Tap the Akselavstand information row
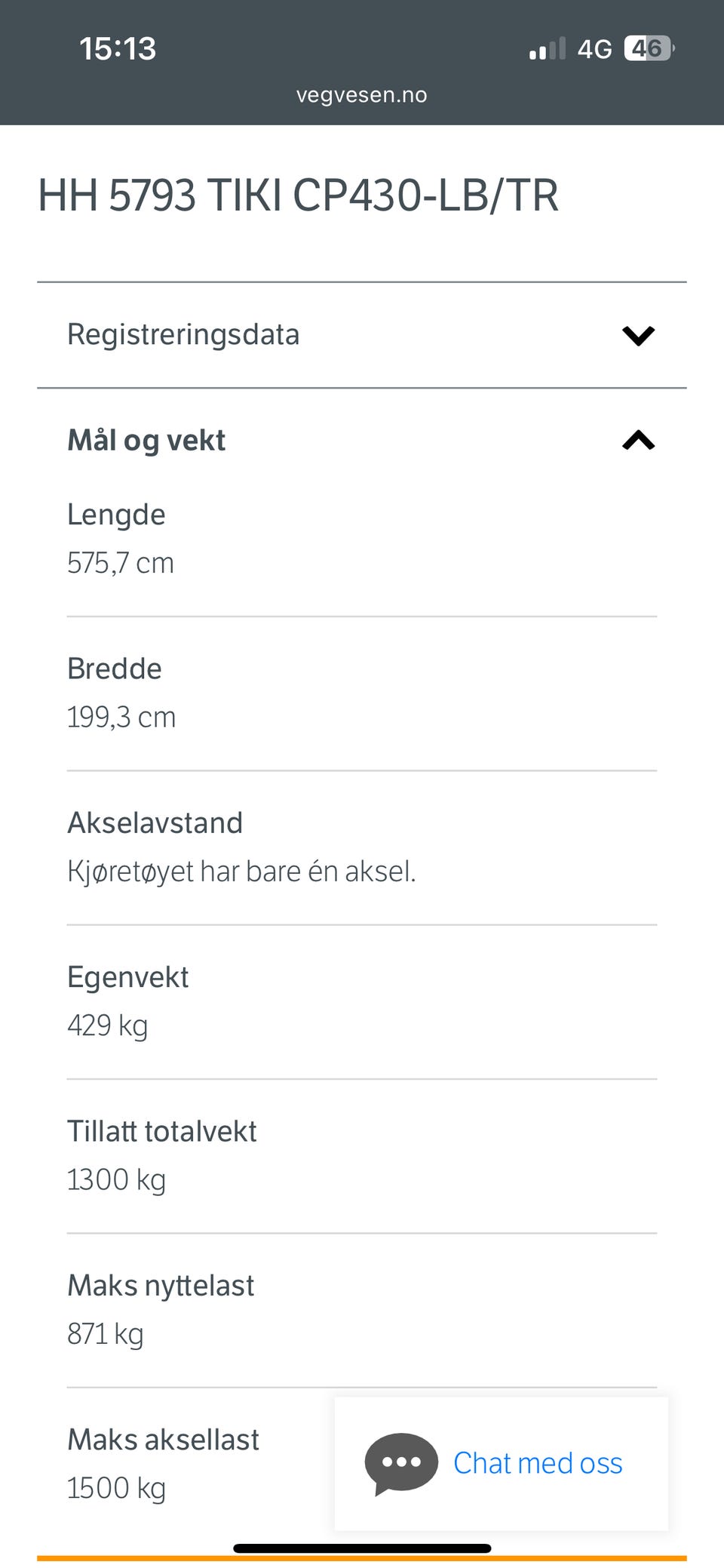This screenshot has width=724, height=1568. (362, 847)
